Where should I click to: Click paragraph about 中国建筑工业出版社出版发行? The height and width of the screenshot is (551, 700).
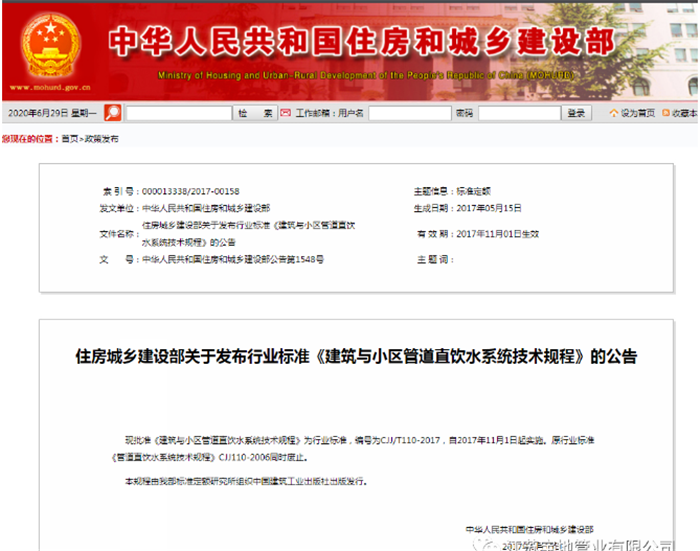246,481
